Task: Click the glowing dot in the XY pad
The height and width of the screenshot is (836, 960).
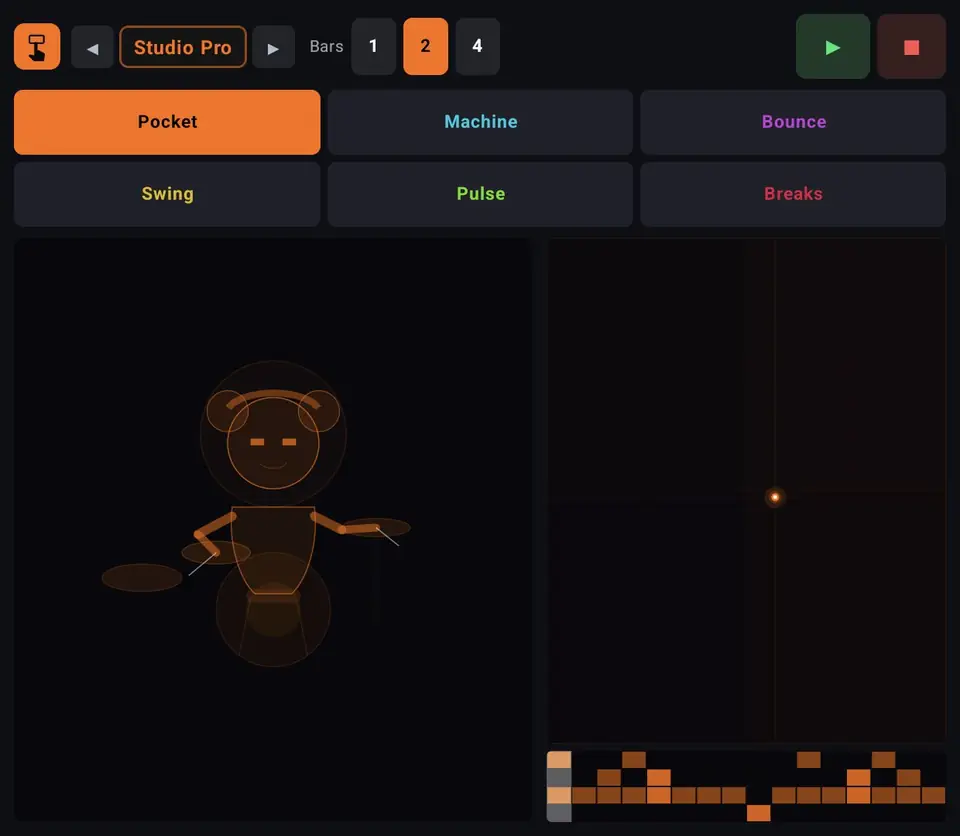Action: tap(774, 497)
